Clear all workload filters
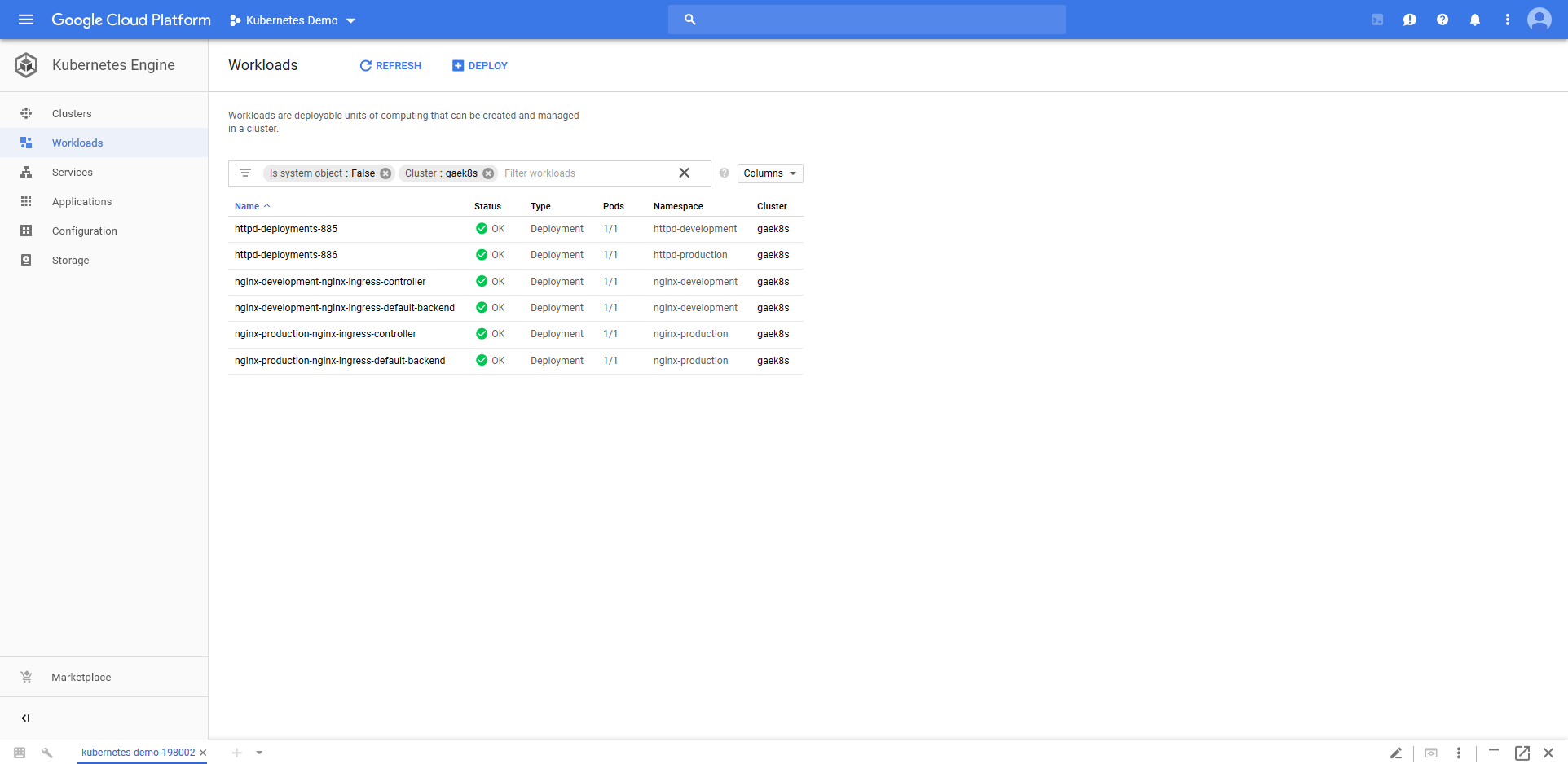1568x764 pixels. pos(684,173)
